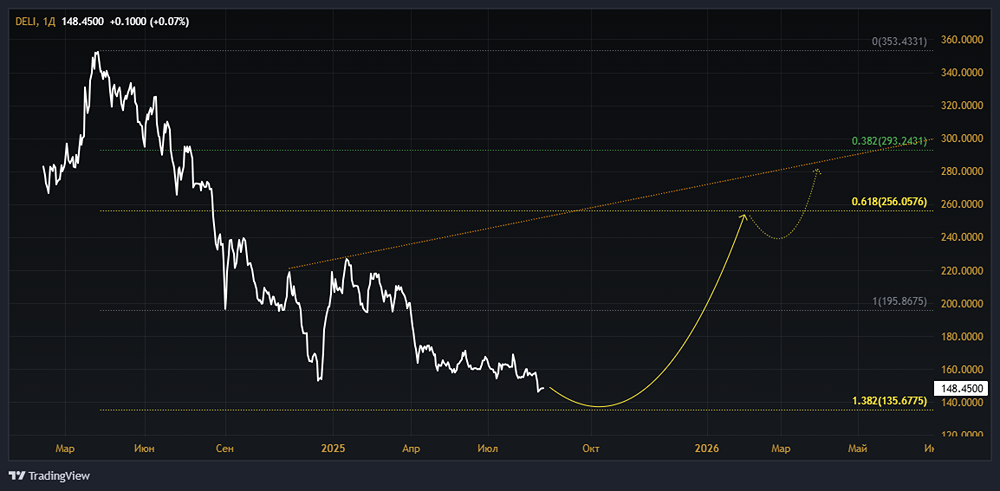This screenshot has height=491, width=1000.
Task: Click the 1Д timeframe label
Action: tap(49, 22)
